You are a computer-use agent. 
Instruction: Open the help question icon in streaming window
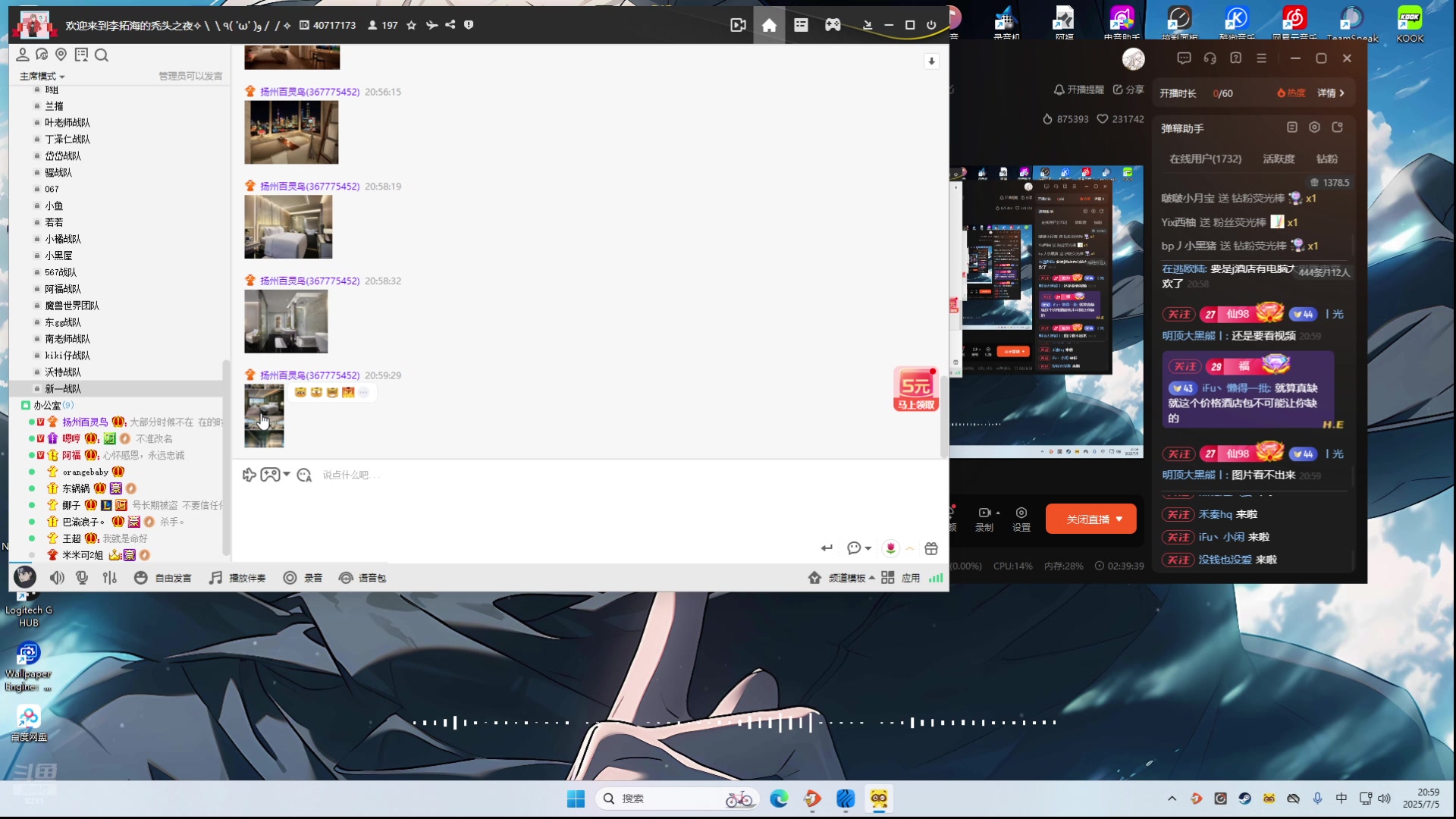point(1235,58)
